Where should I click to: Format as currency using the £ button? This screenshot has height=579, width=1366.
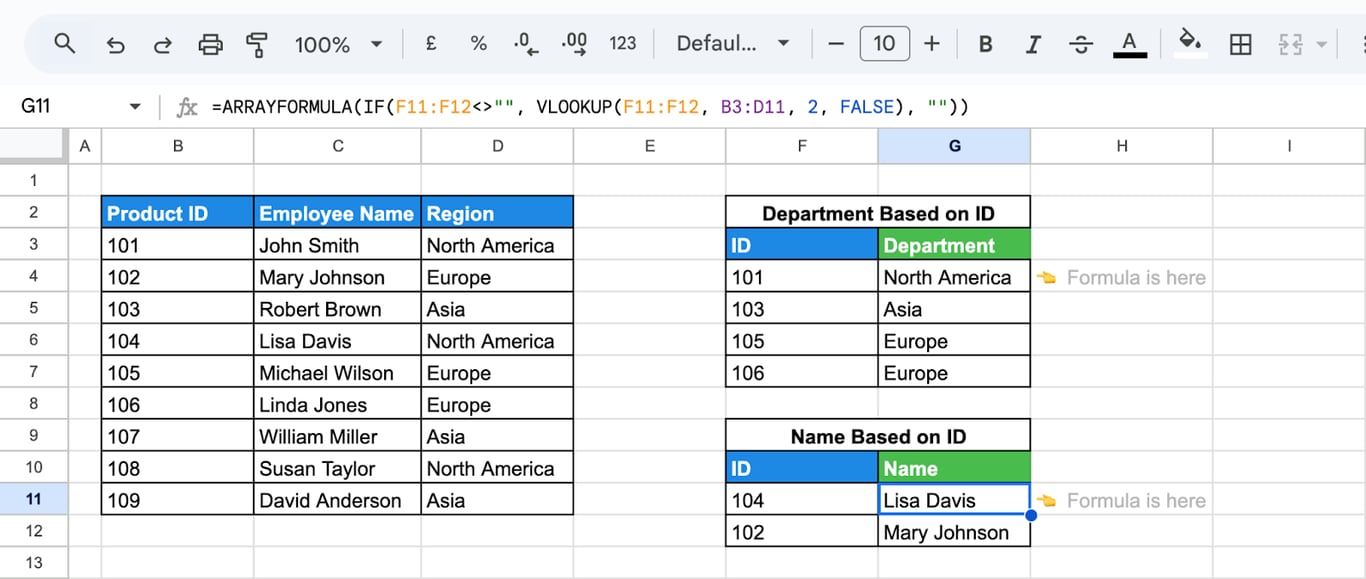pos(431,44)
